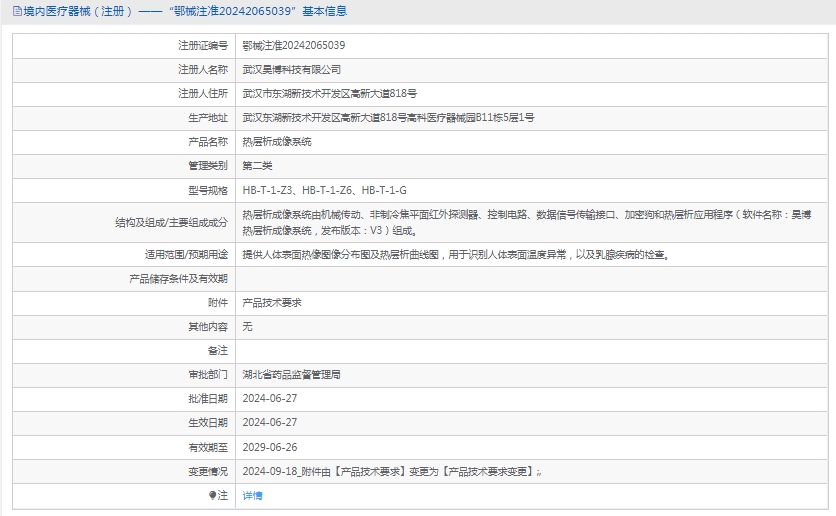
Task: Select the product name 热层析成像系统
Action: [277, 142]
